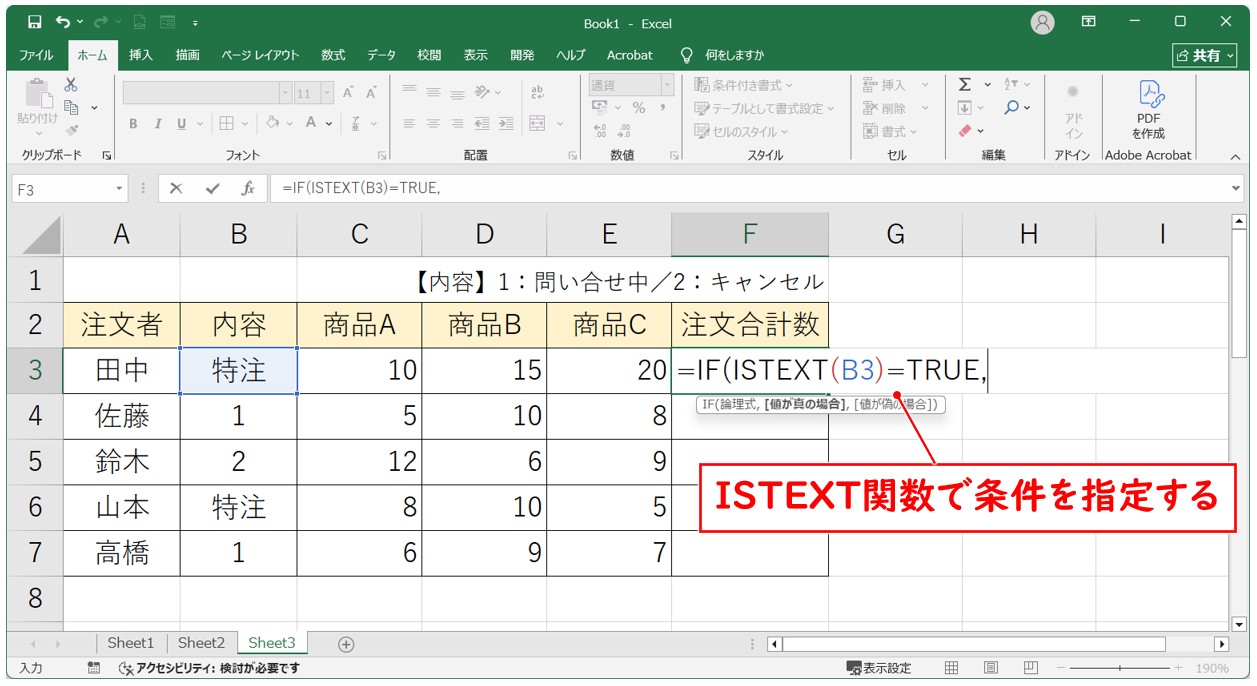Expand the Name Box dropdown

[120, 188]
